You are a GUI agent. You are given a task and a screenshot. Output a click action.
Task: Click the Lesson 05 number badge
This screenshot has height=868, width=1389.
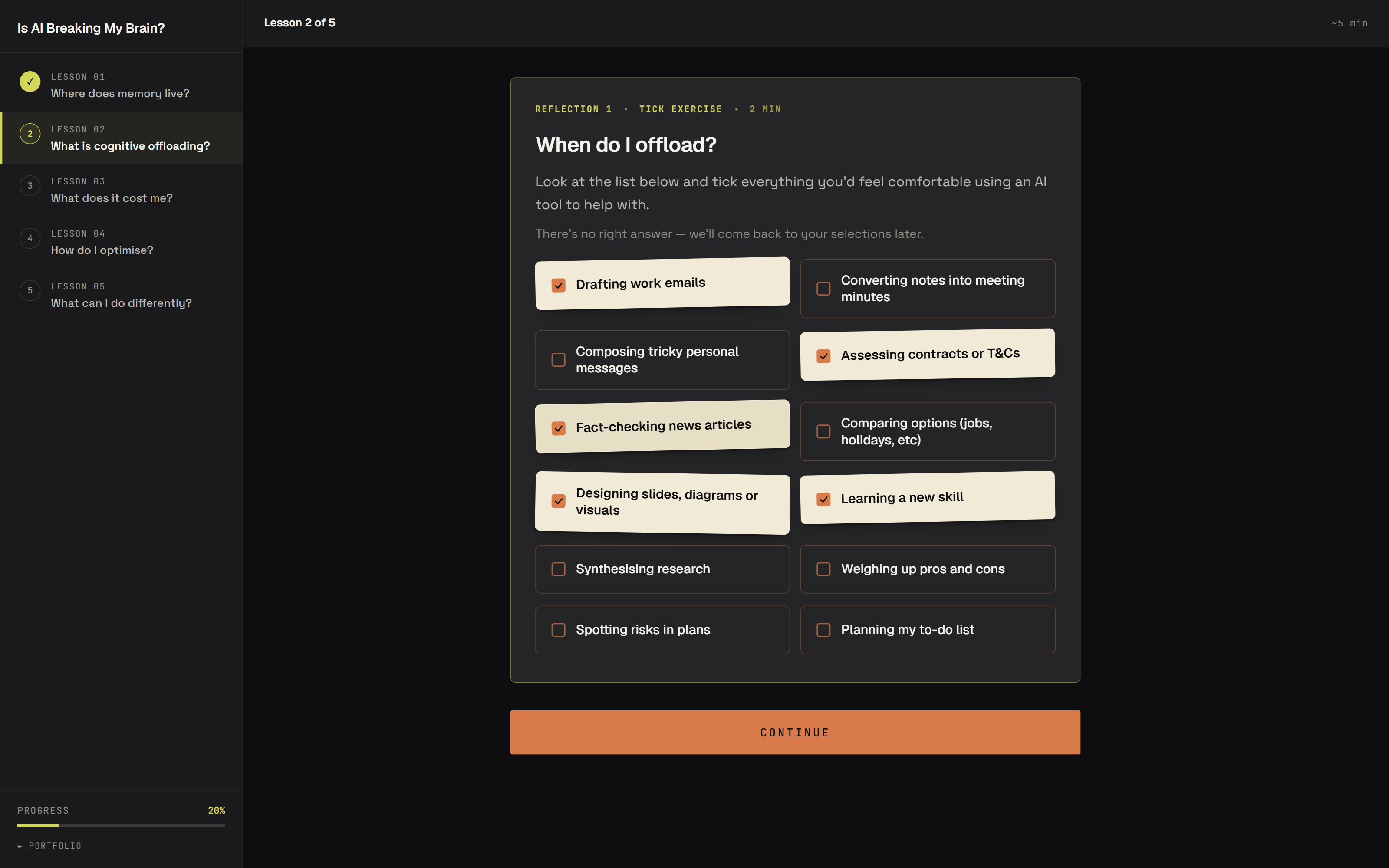coord(30,290)
